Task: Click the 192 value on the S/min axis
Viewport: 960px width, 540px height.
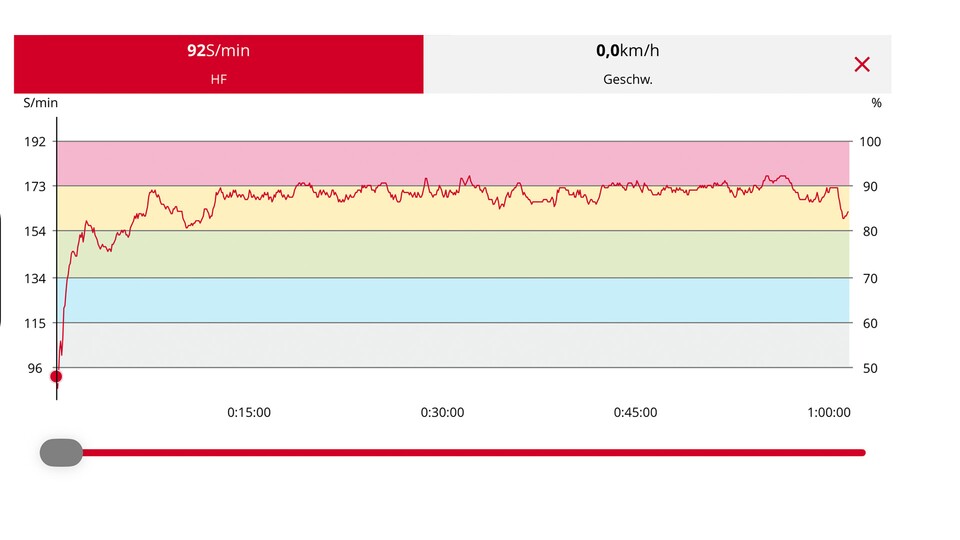Action: click(x=35, y=142)
